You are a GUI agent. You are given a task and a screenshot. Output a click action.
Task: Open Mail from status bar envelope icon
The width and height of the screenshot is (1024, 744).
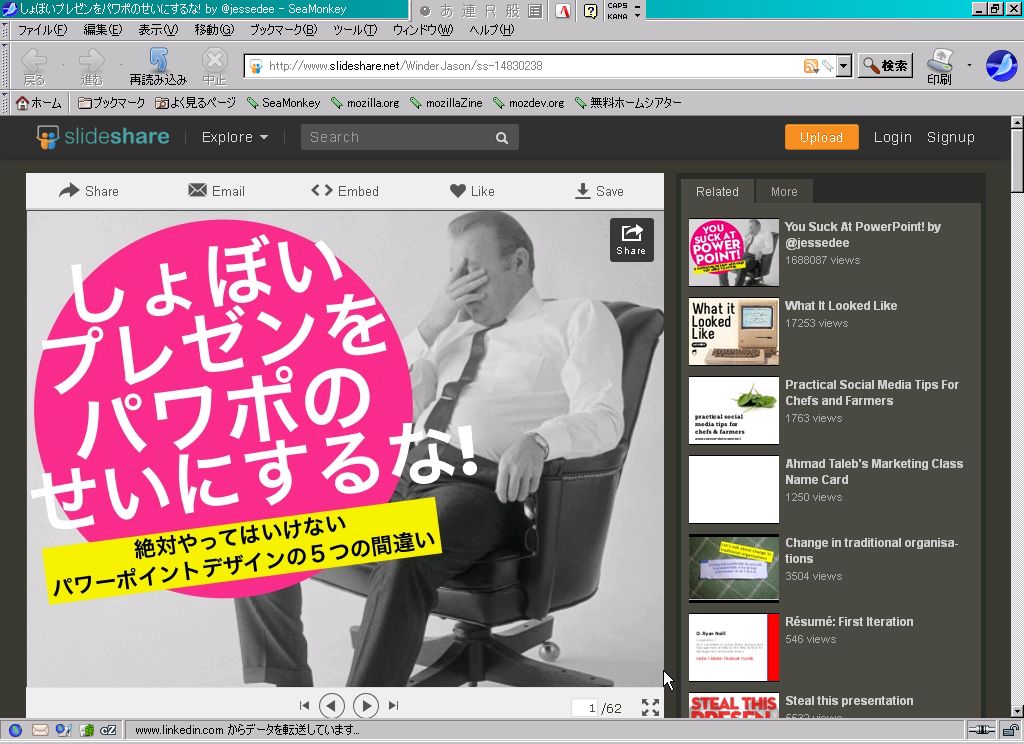click(x=40, y=730)
